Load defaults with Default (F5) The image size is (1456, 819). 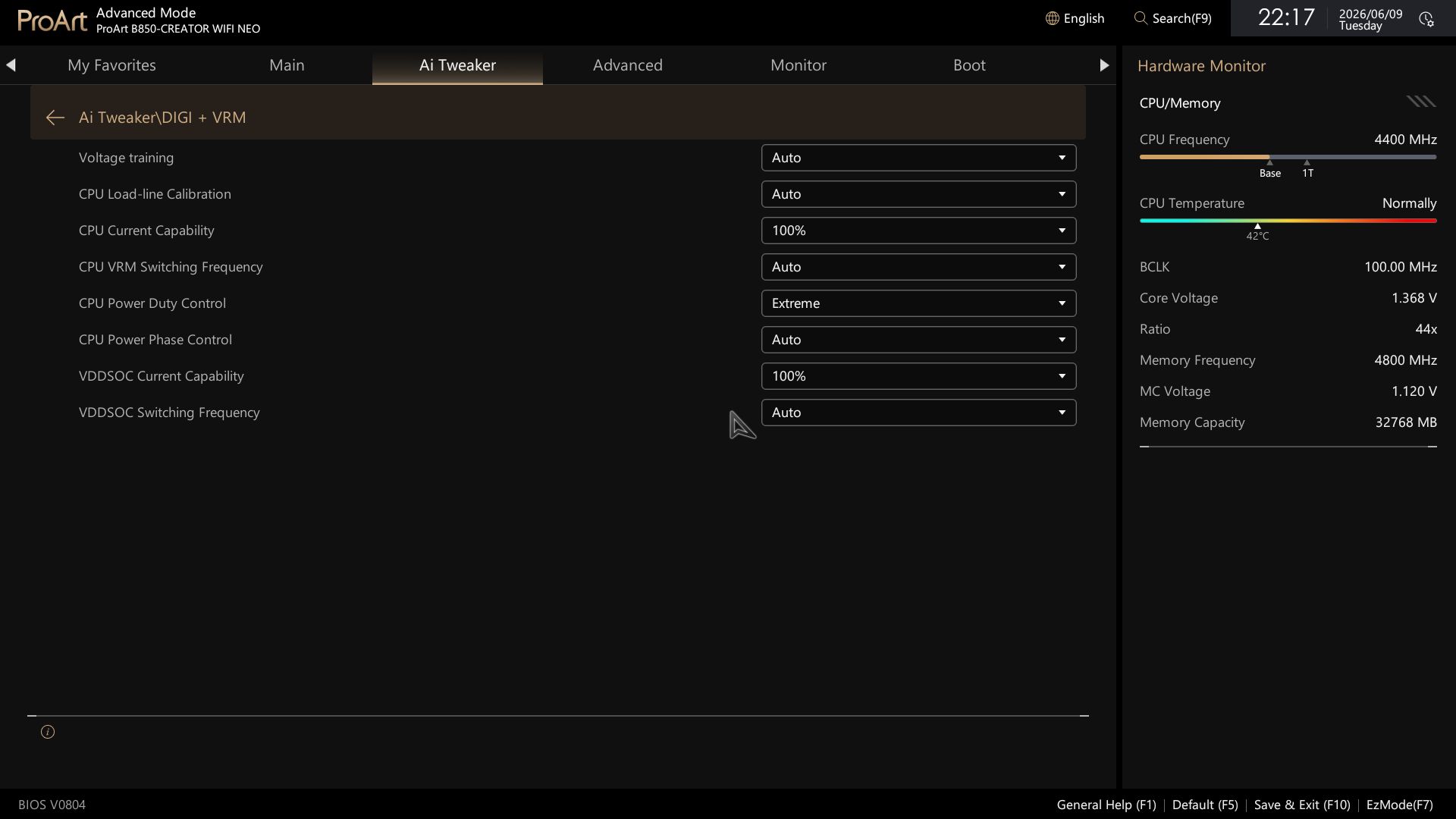click(x=1205, y=805)
